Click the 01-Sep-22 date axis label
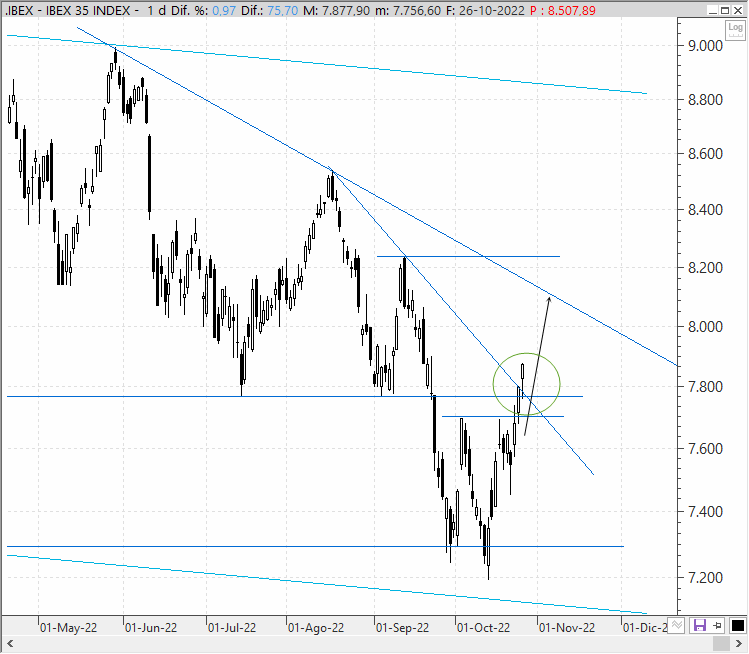 pyautogui.click(x=402, y=627)
